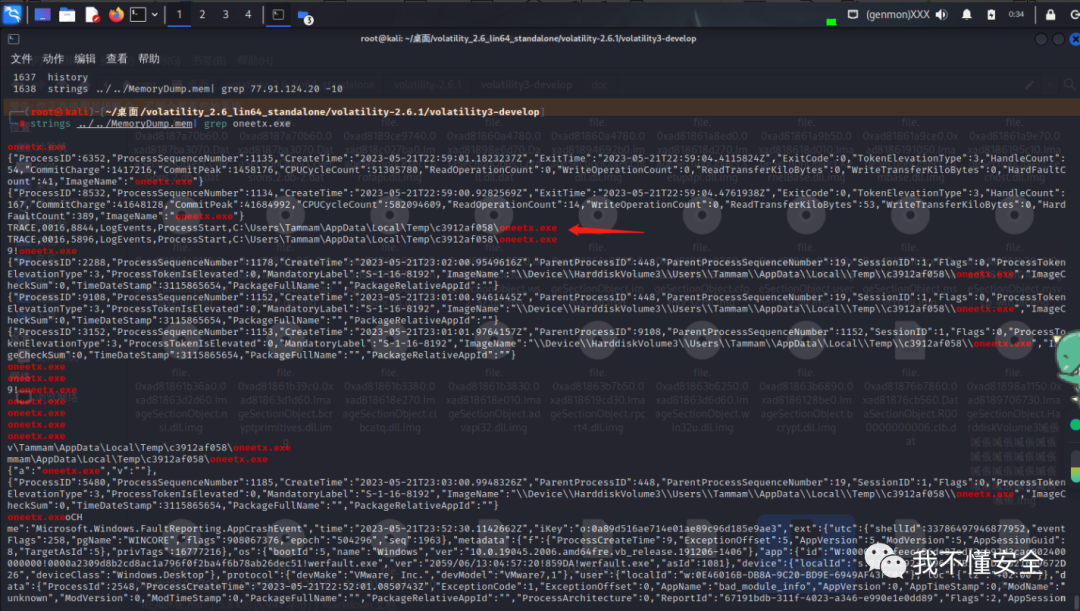Open the file manager from panel
This screenshot has height=611, width=1080.
[67, 14]
